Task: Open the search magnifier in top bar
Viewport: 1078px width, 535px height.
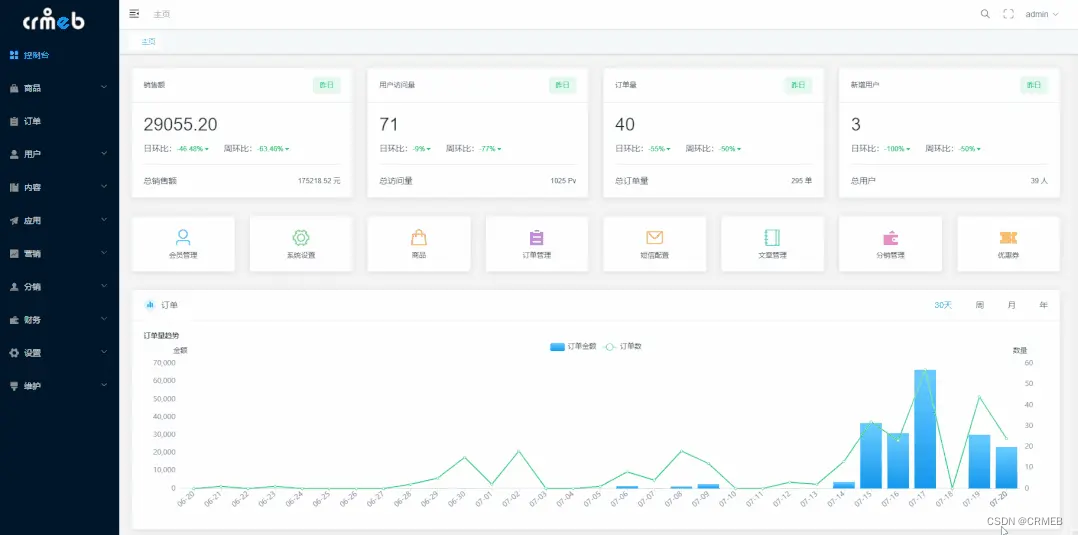Action: pos(985,14)
